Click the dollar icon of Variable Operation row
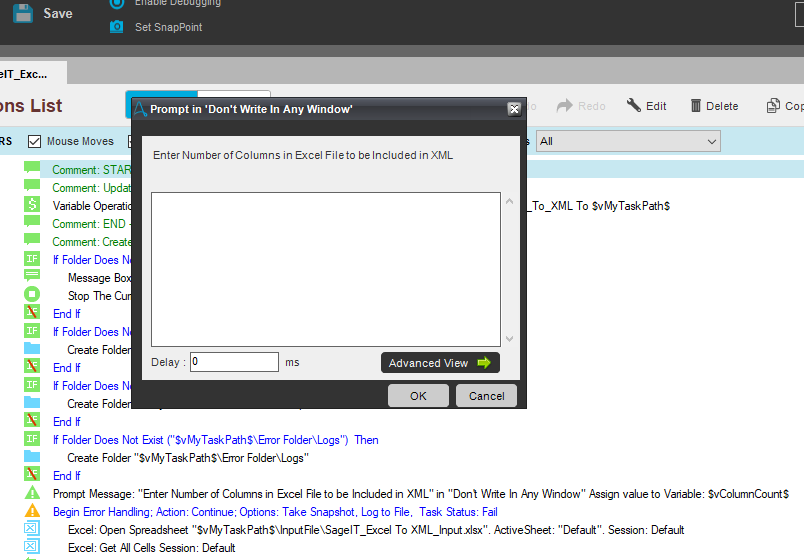 pyautogui.click(x=32, y=204)
